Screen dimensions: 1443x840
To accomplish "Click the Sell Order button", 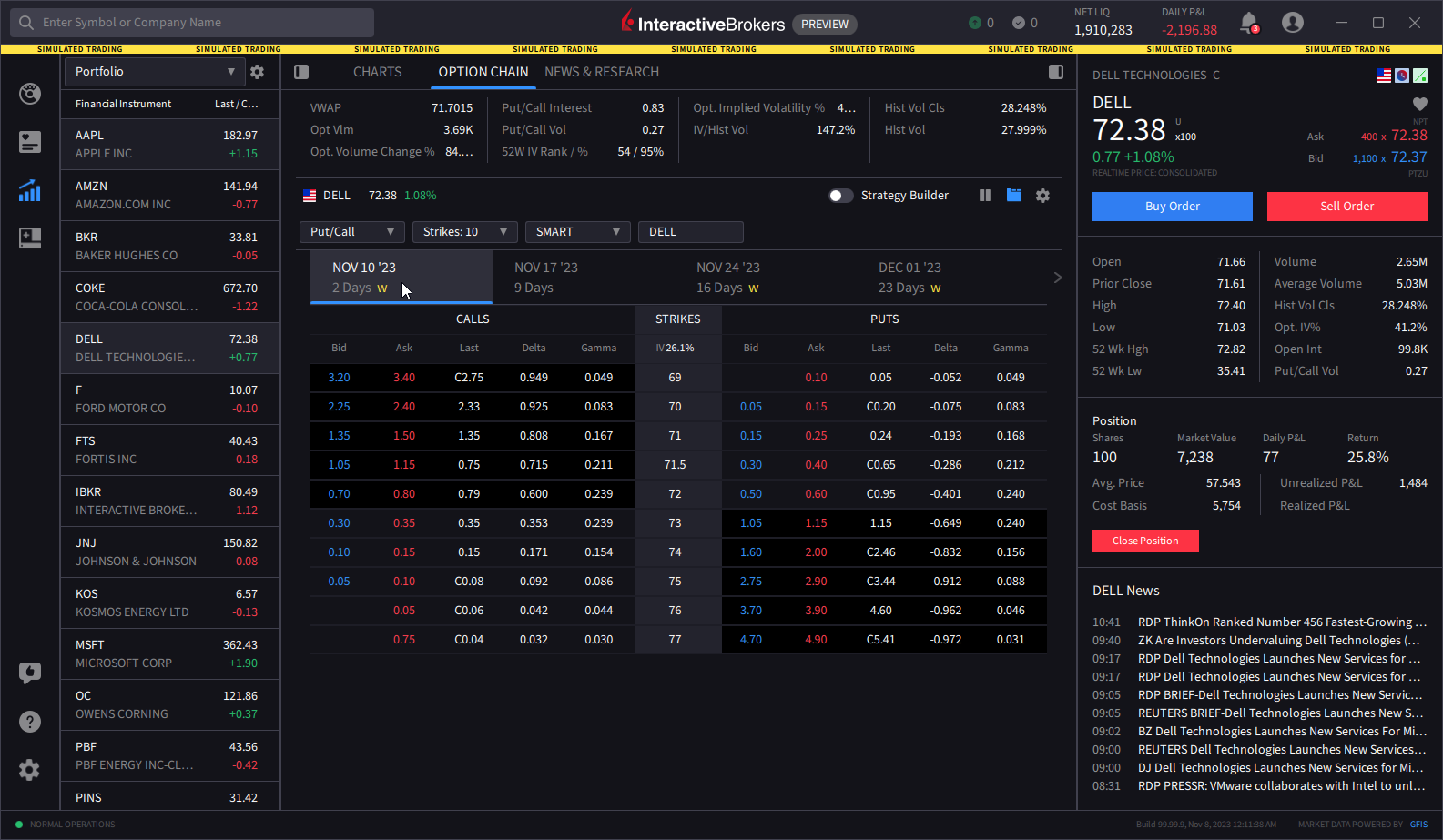I will point(1347,207).
